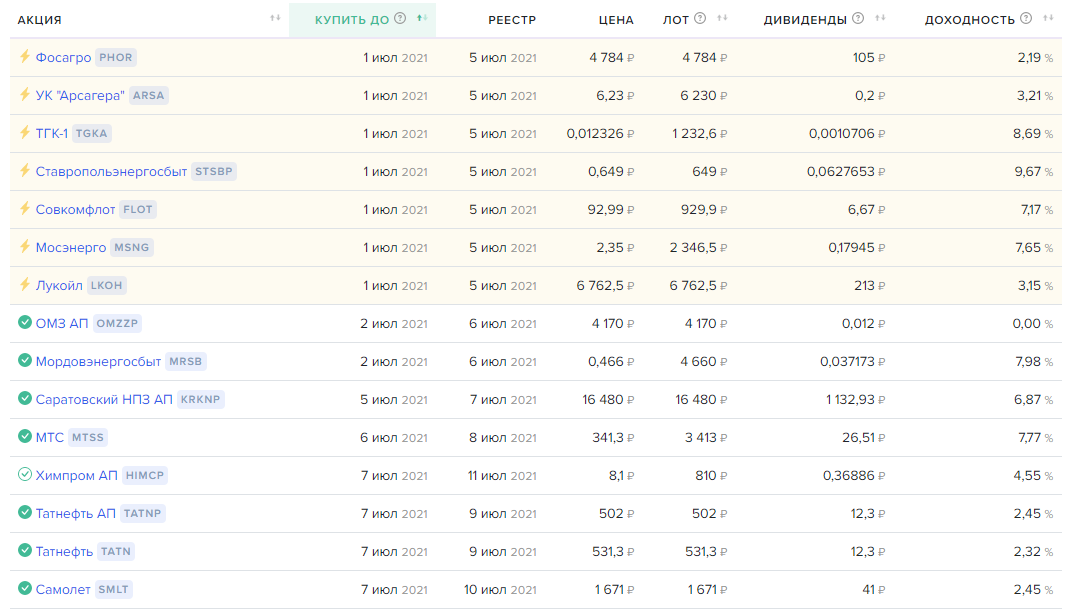Sort table by Доходность column arrows
Screen dimensions: 1070x609
point(1048,18)
